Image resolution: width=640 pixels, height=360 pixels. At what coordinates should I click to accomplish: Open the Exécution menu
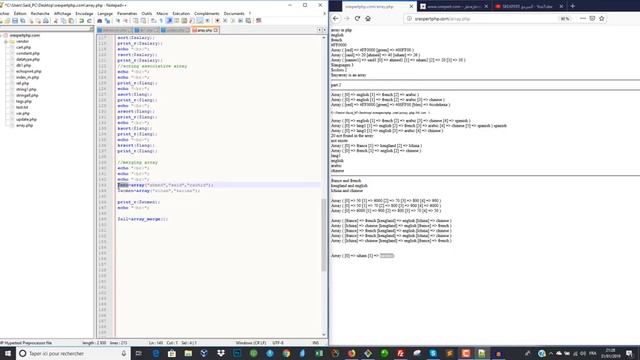tap(181, 13)
